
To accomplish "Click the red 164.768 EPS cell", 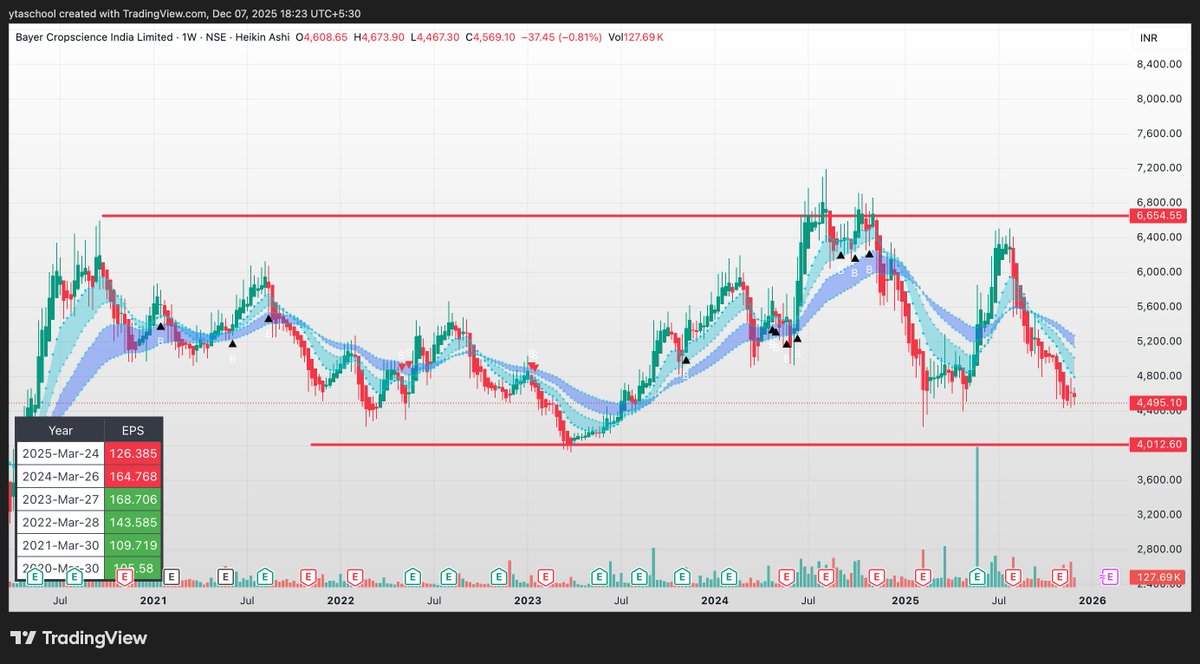I will [133, 475].
